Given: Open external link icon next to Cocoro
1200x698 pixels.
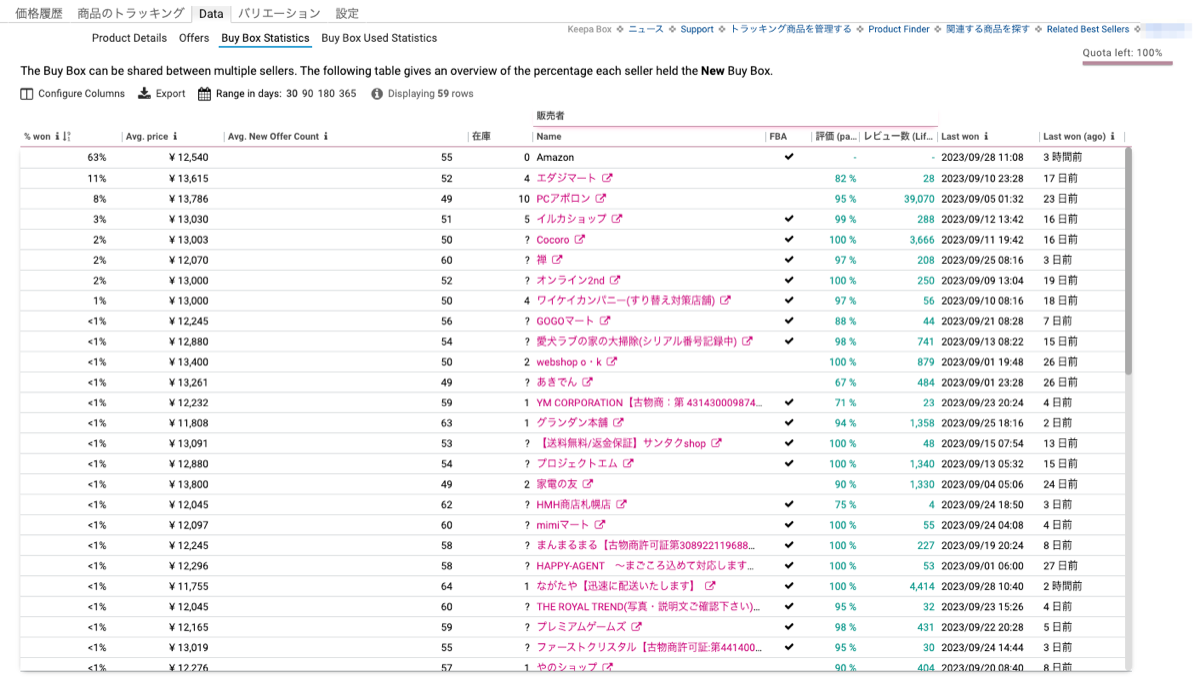Looking at the screenshot, I should click(579, 240).
